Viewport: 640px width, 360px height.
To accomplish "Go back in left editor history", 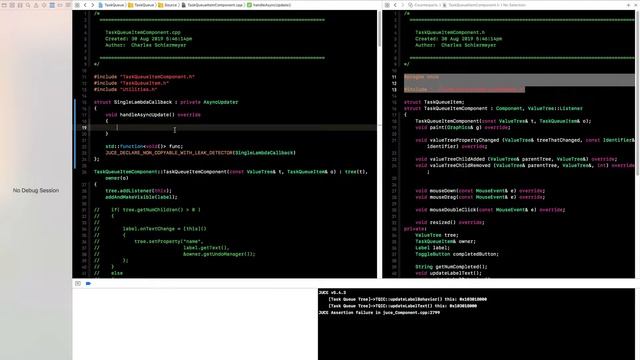I will click(85, 5).
